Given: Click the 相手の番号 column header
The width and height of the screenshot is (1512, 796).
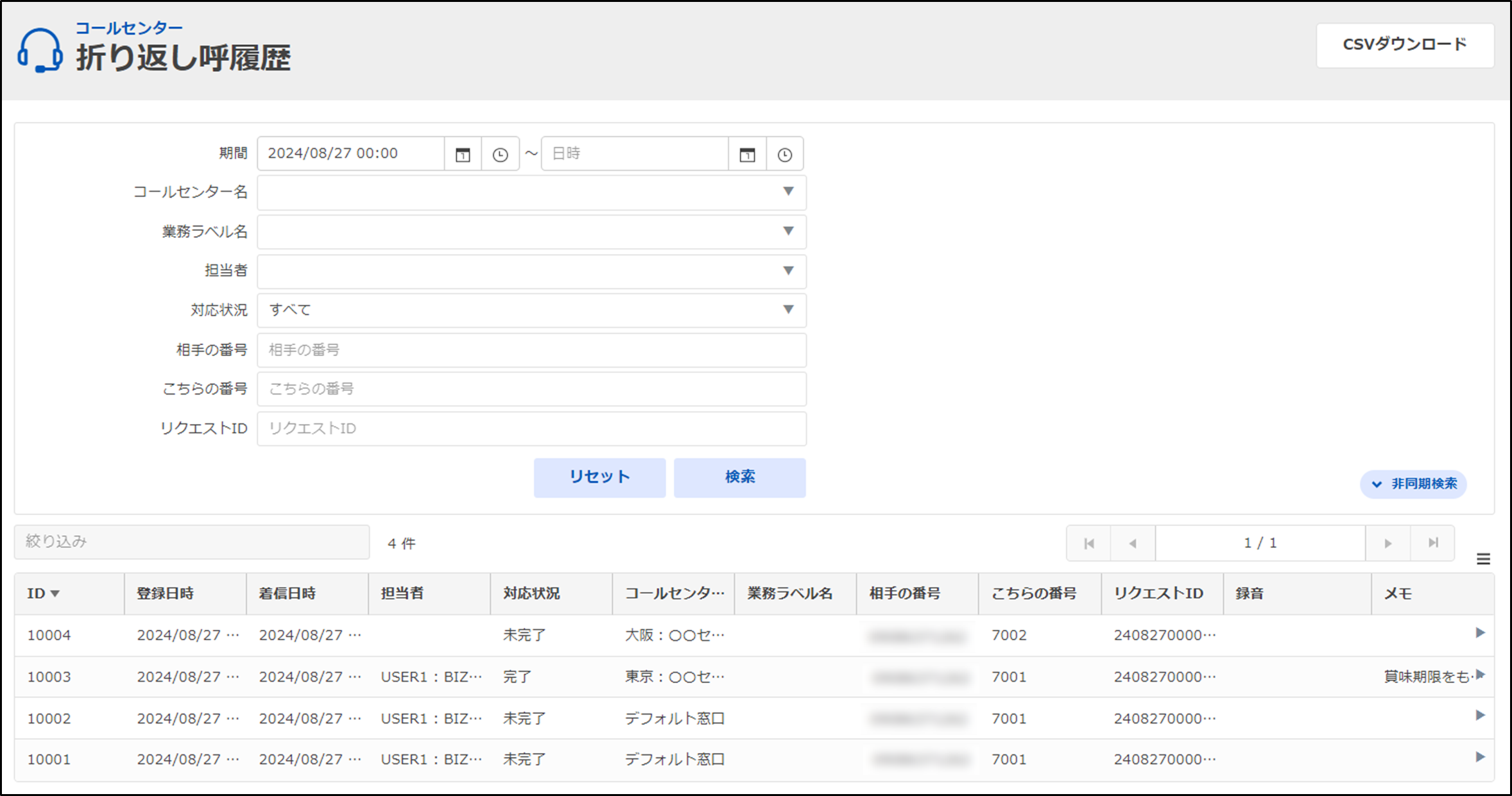Looking at the screenshot, I should tap(917, 594).
